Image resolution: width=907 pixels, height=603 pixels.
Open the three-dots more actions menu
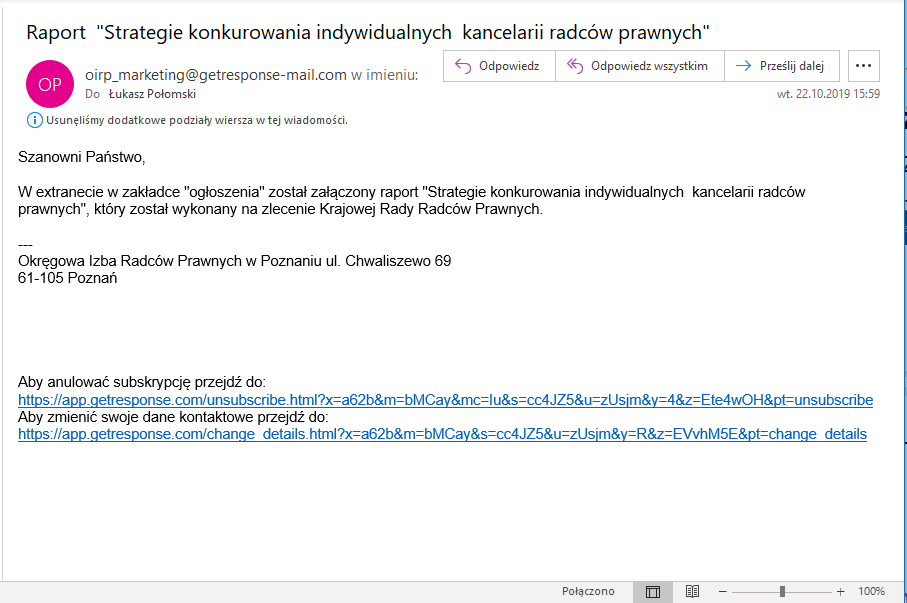coord(864,66)
